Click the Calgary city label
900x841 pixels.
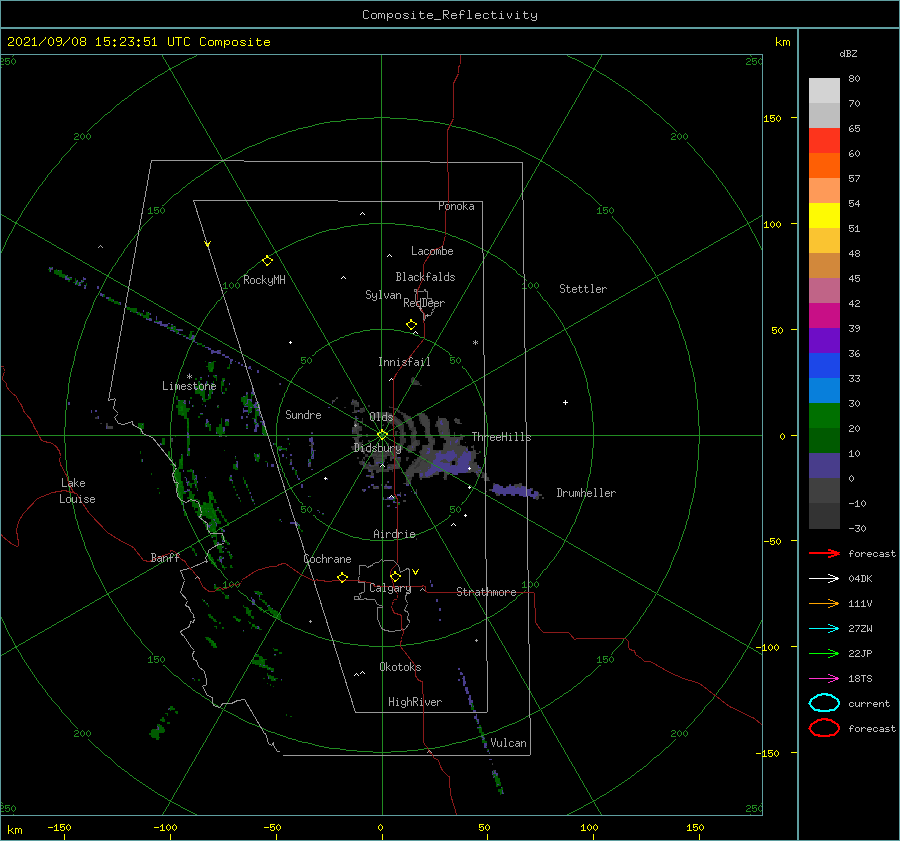coord(390,588)
